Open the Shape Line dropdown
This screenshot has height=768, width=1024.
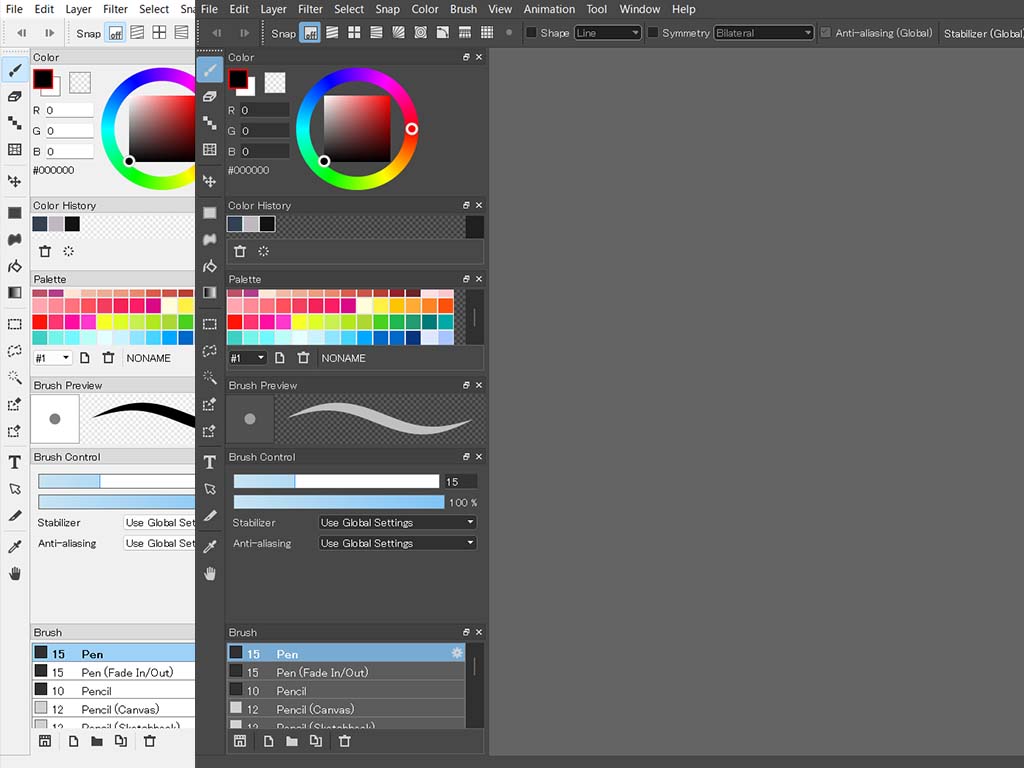click(607, 33)
